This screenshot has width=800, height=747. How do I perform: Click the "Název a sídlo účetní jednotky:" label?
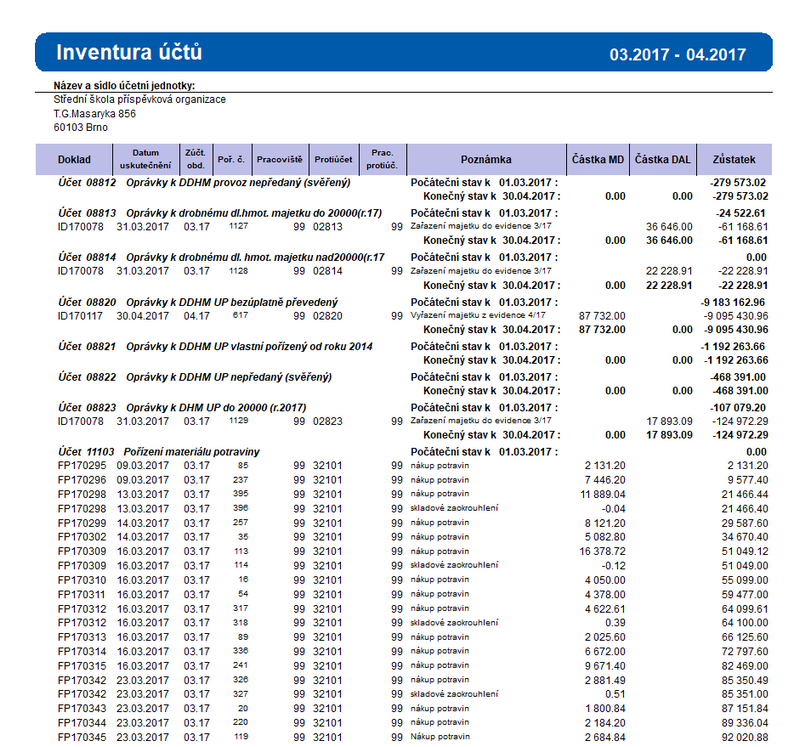coord(124,86)
